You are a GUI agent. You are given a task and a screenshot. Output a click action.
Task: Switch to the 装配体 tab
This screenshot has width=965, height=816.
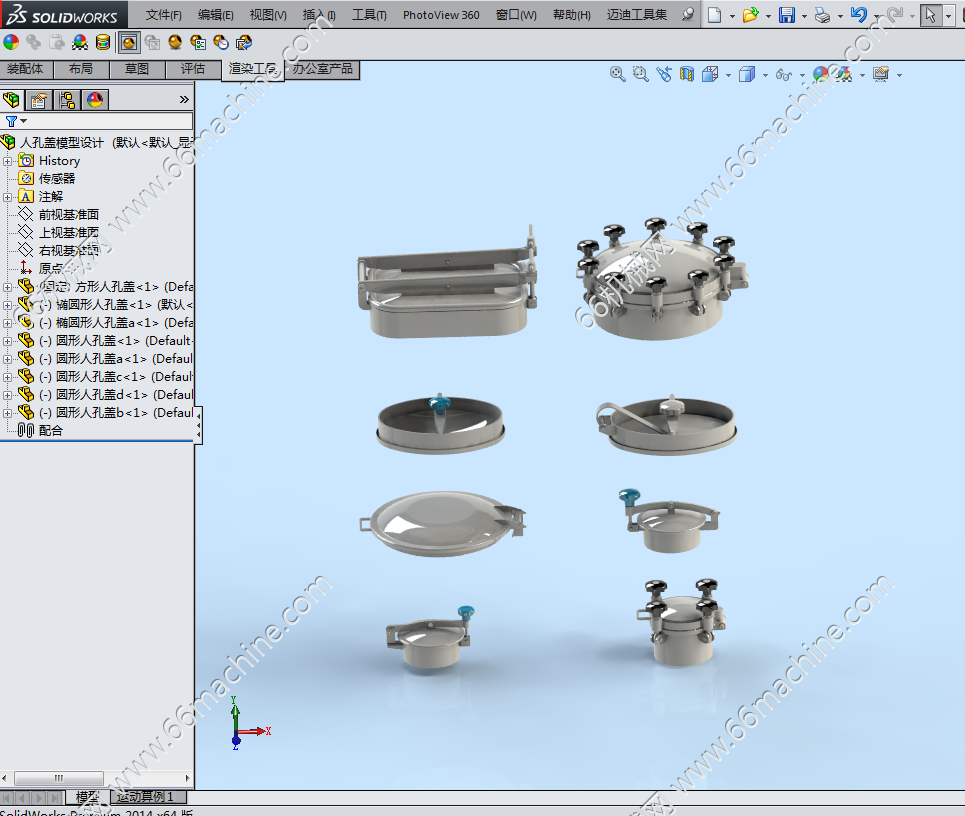coord(26,69)
